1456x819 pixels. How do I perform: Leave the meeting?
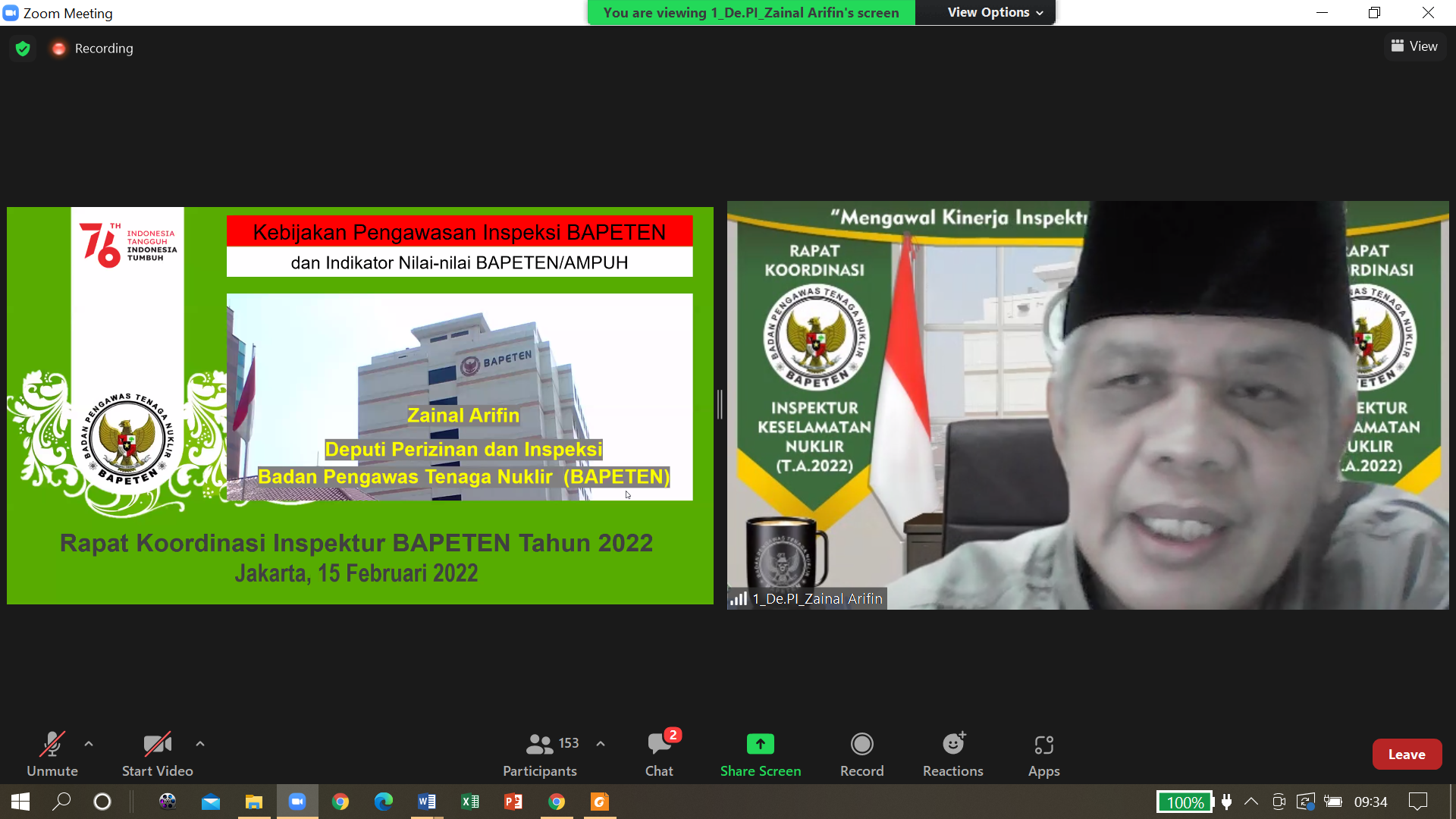[x=1407, y=754]
